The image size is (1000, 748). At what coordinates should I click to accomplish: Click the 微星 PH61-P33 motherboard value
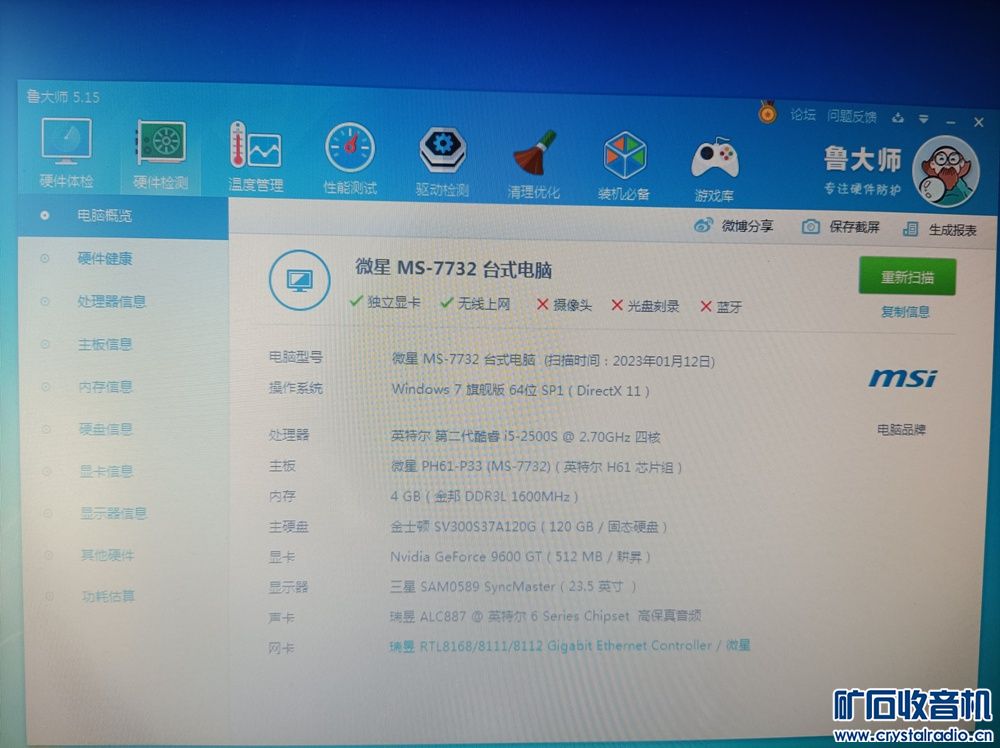(536, 467)
